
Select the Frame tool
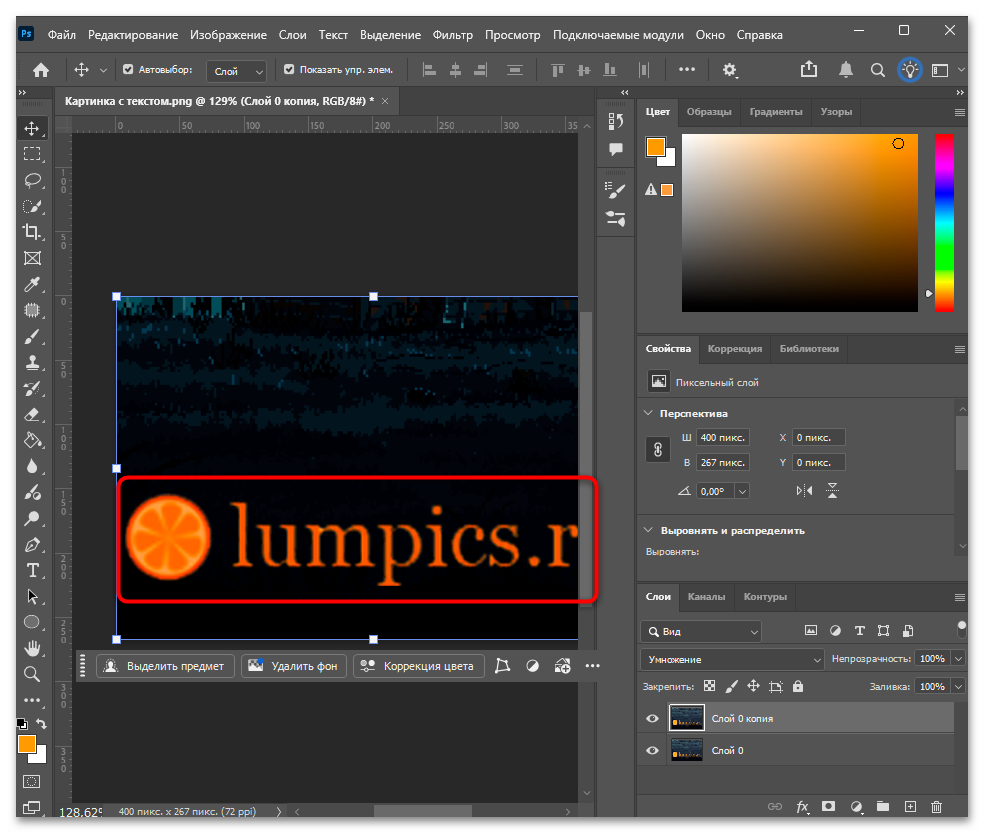coord(32,259)
